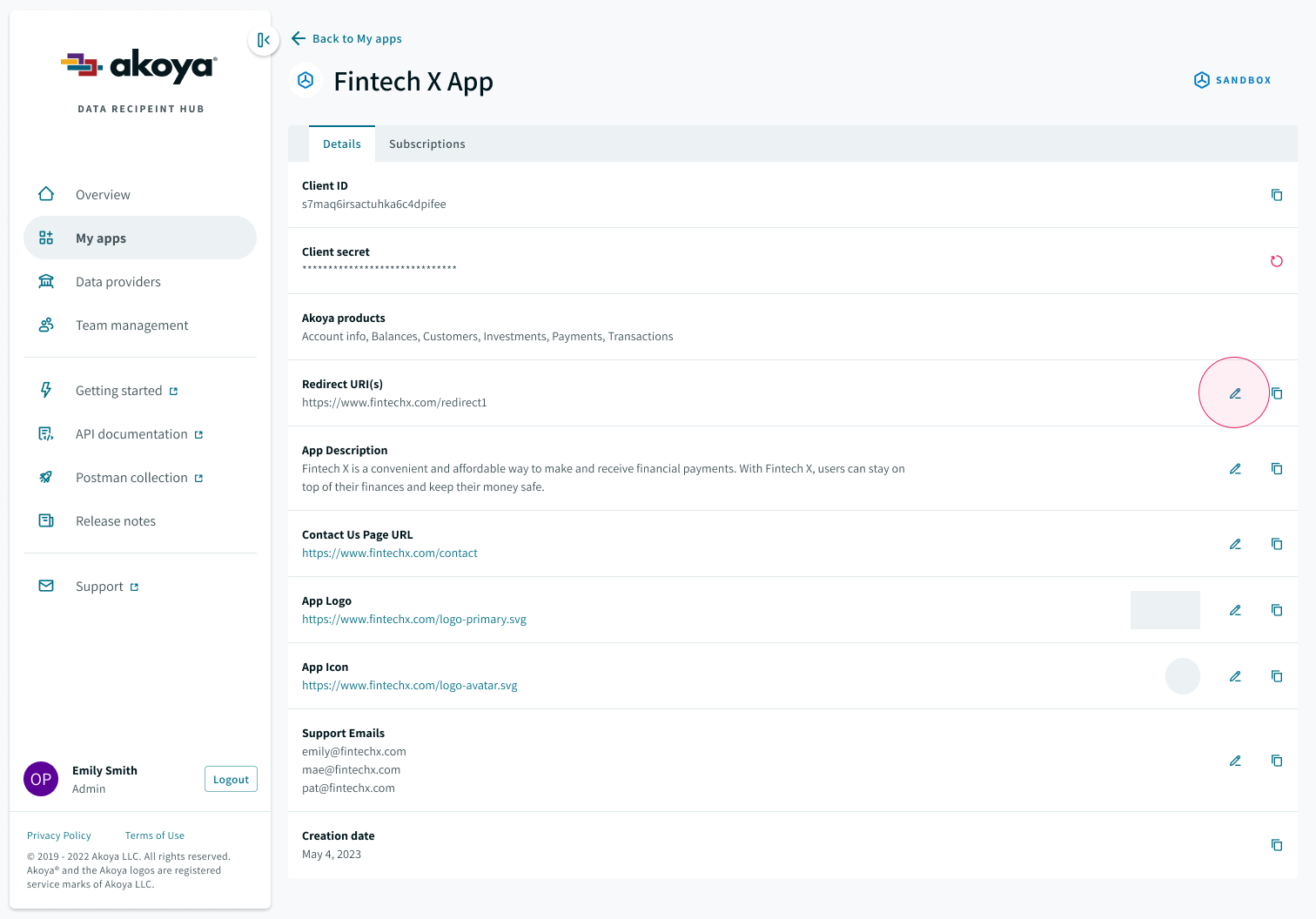Click the Akoya products list text
Screen dimensions: 1316x919
coord(487,336)
